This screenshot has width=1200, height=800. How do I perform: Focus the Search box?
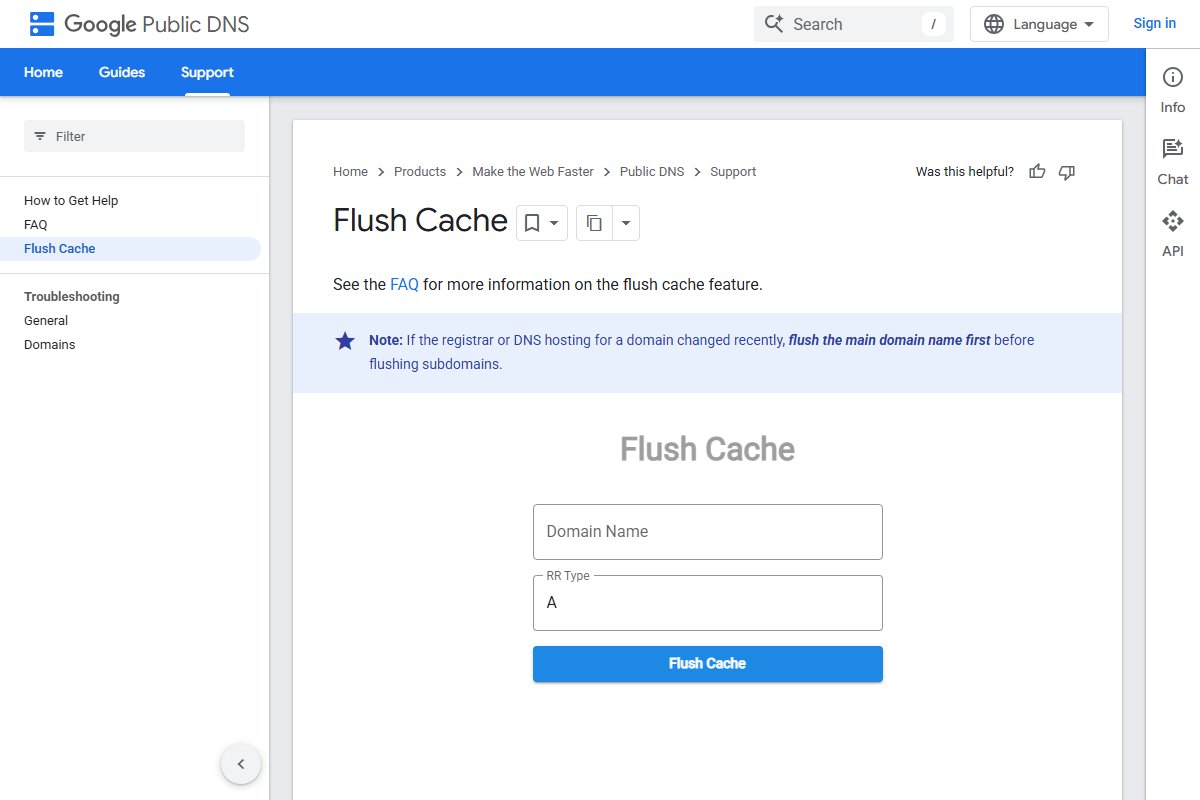point(854,24)
